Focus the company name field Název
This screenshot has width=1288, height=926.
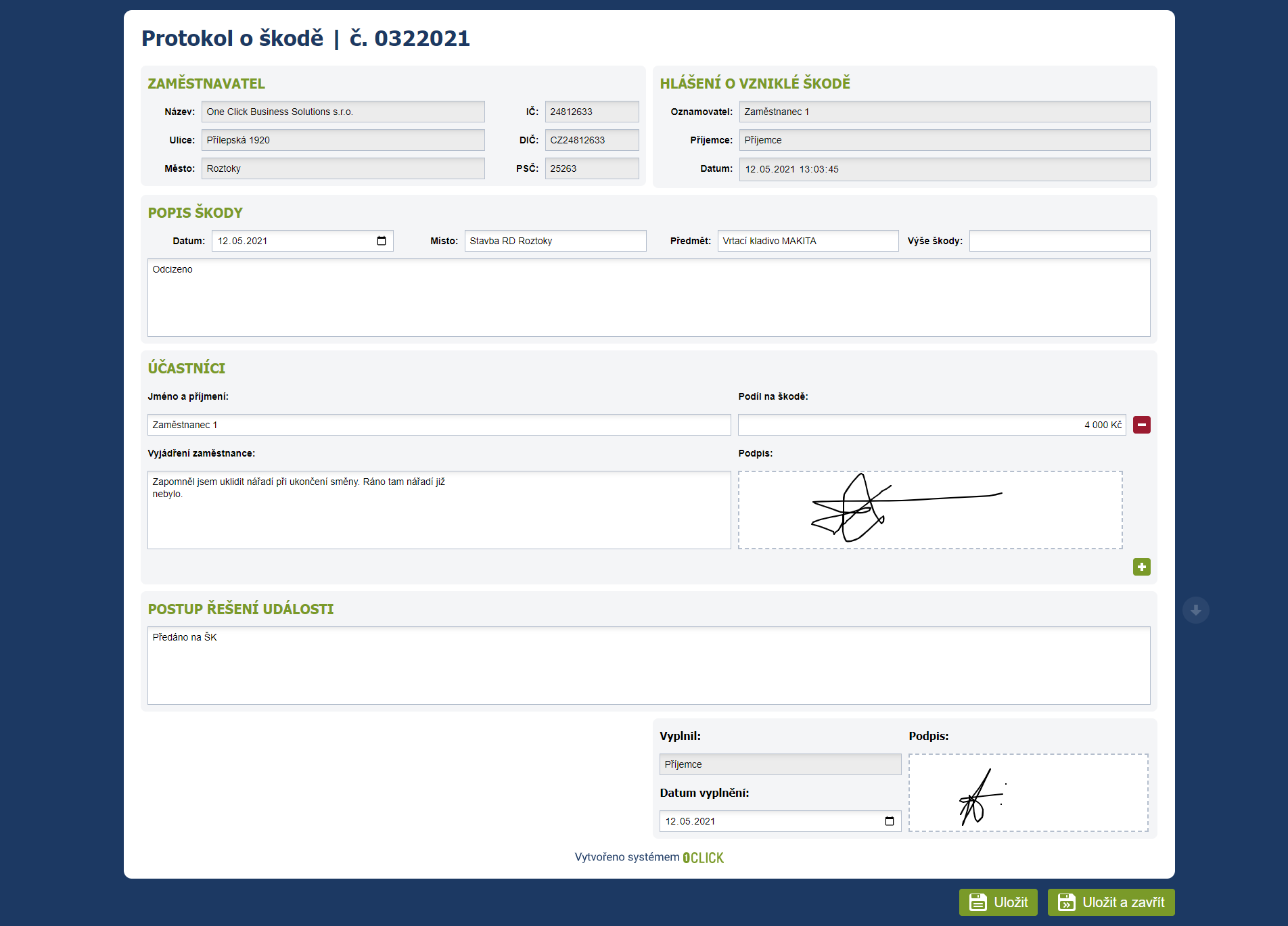coord(343,112)
